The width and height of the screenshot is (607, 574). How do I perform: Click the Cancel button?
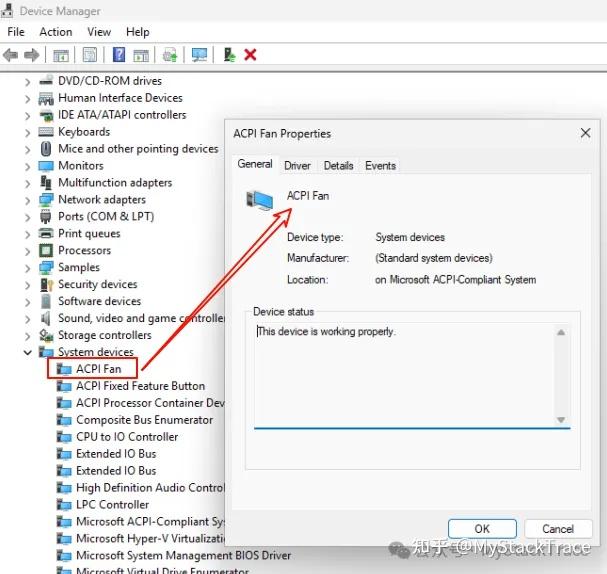[x=558, y=529]
